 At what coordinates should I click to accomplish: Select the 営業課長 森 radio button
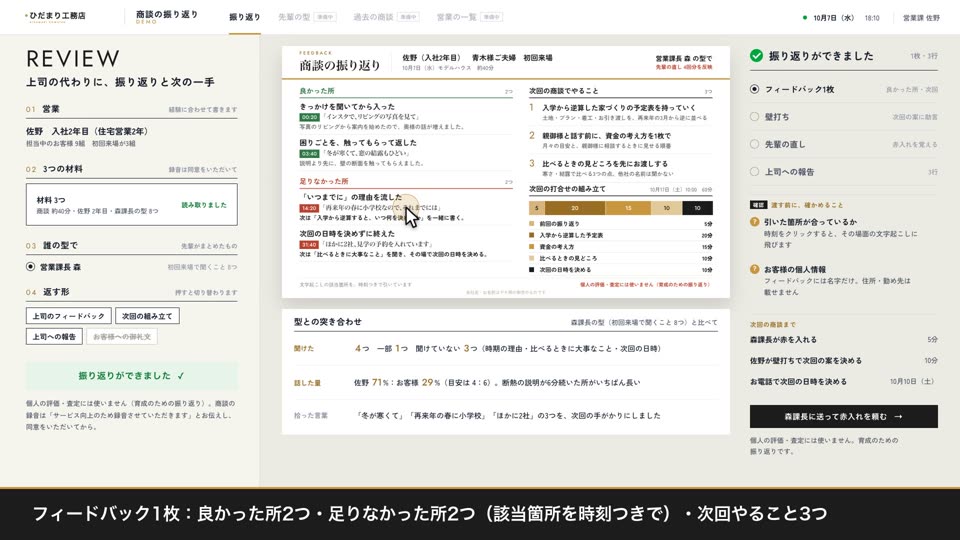pos(31,267)
